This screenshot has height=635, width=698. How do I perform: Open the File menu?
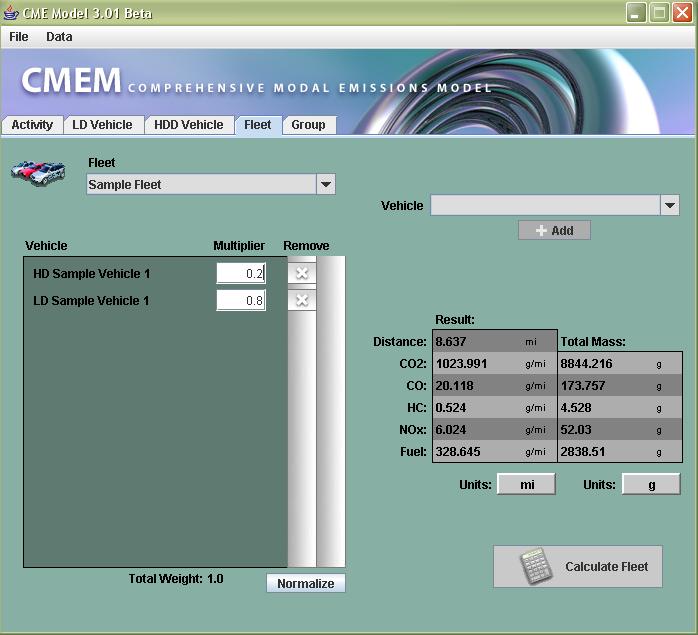tap(19, 36)
